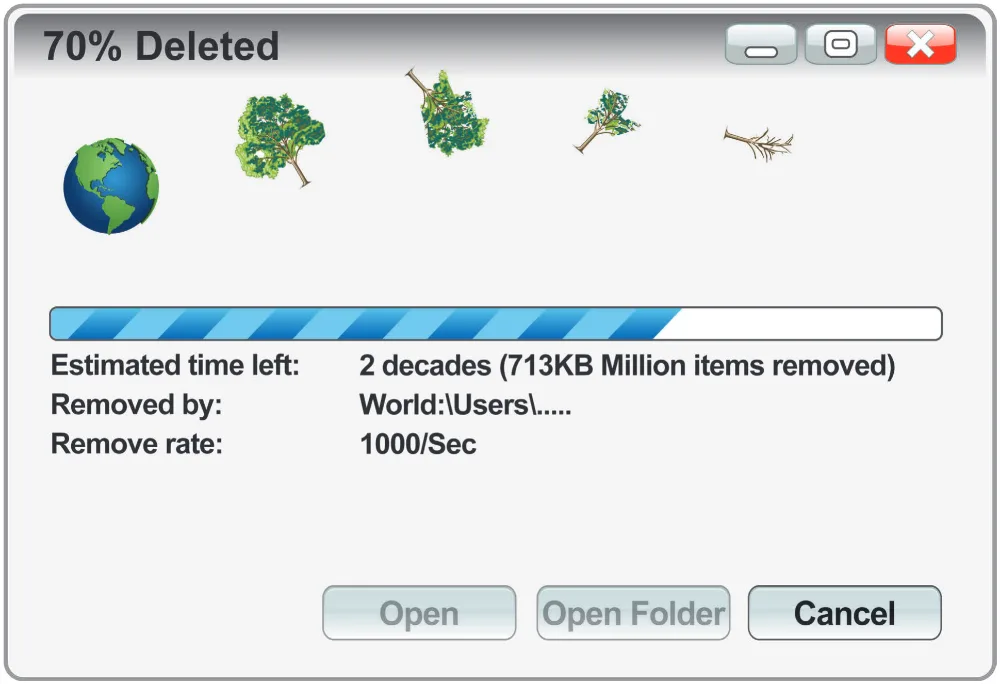The image size is (1000, 684).
Task: Click the Estimated time left label
Action: (x=175, y=366)
